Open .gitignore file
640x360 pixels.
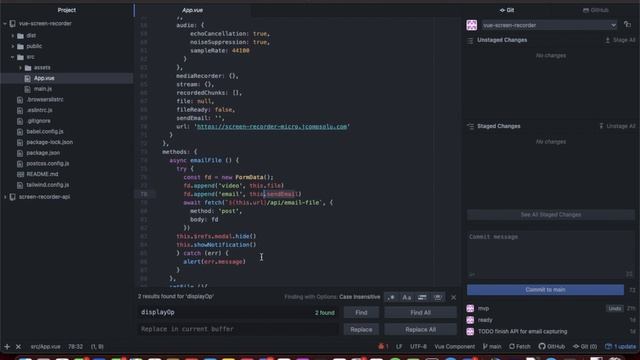(x=38, y=121)
